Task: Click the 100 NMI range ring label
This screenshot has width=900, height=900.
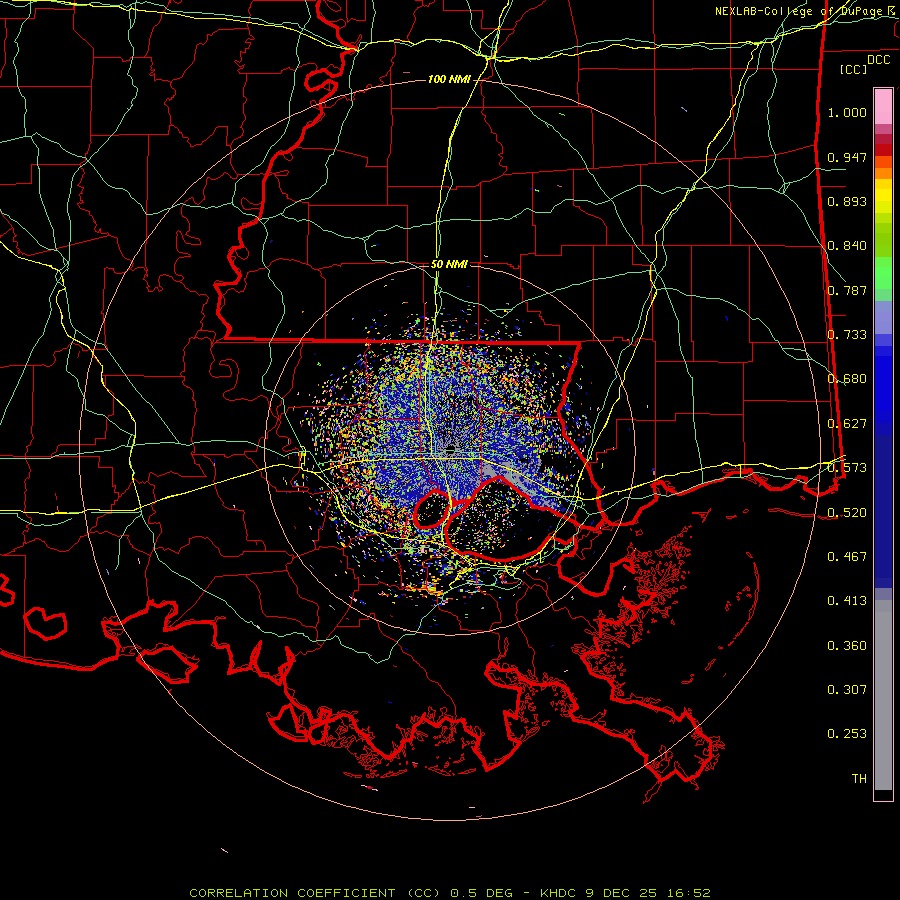Action: pos(449,79)
